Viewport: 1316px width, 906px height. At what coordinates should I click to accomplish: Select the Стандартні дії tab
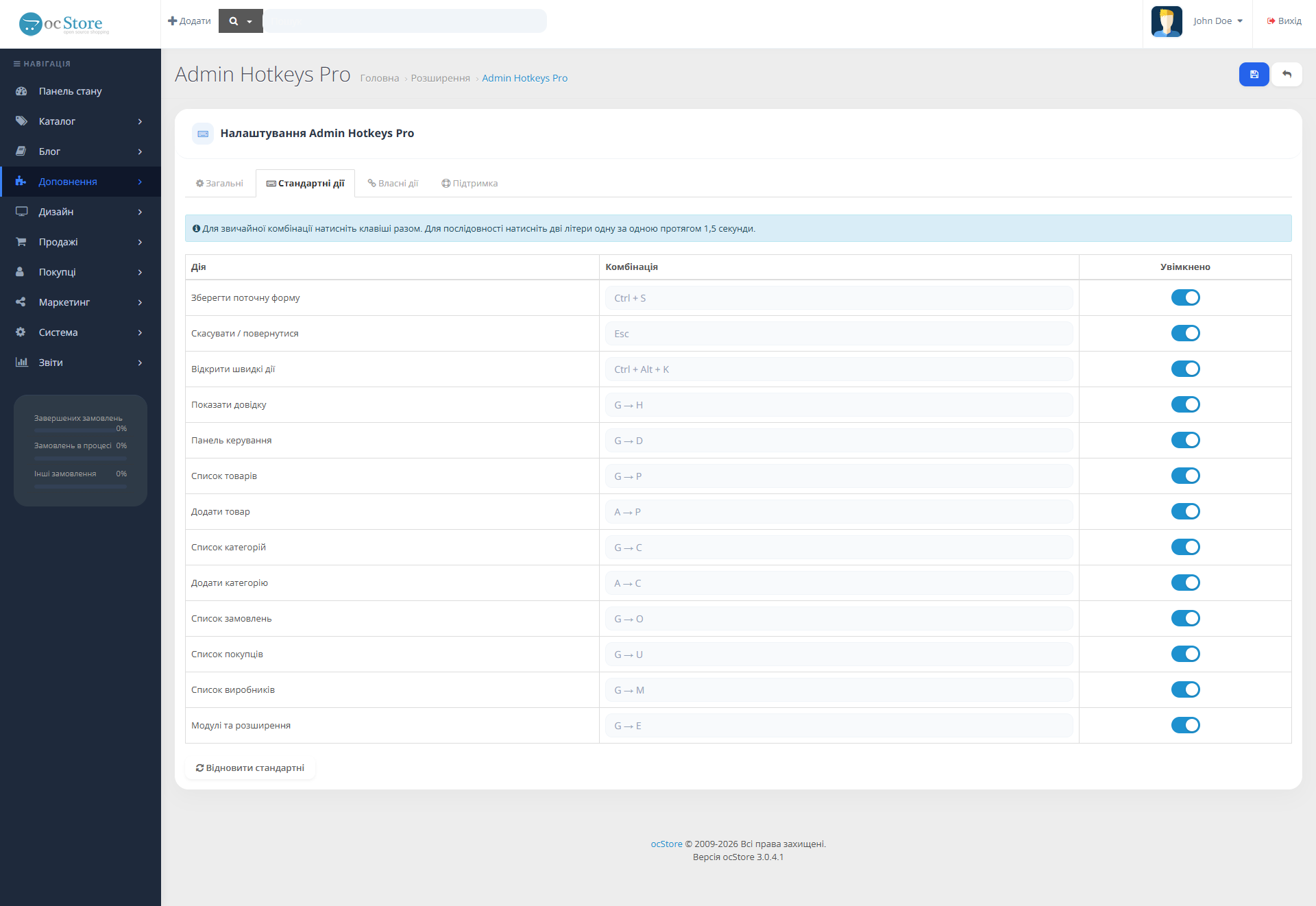click(305, 183)
